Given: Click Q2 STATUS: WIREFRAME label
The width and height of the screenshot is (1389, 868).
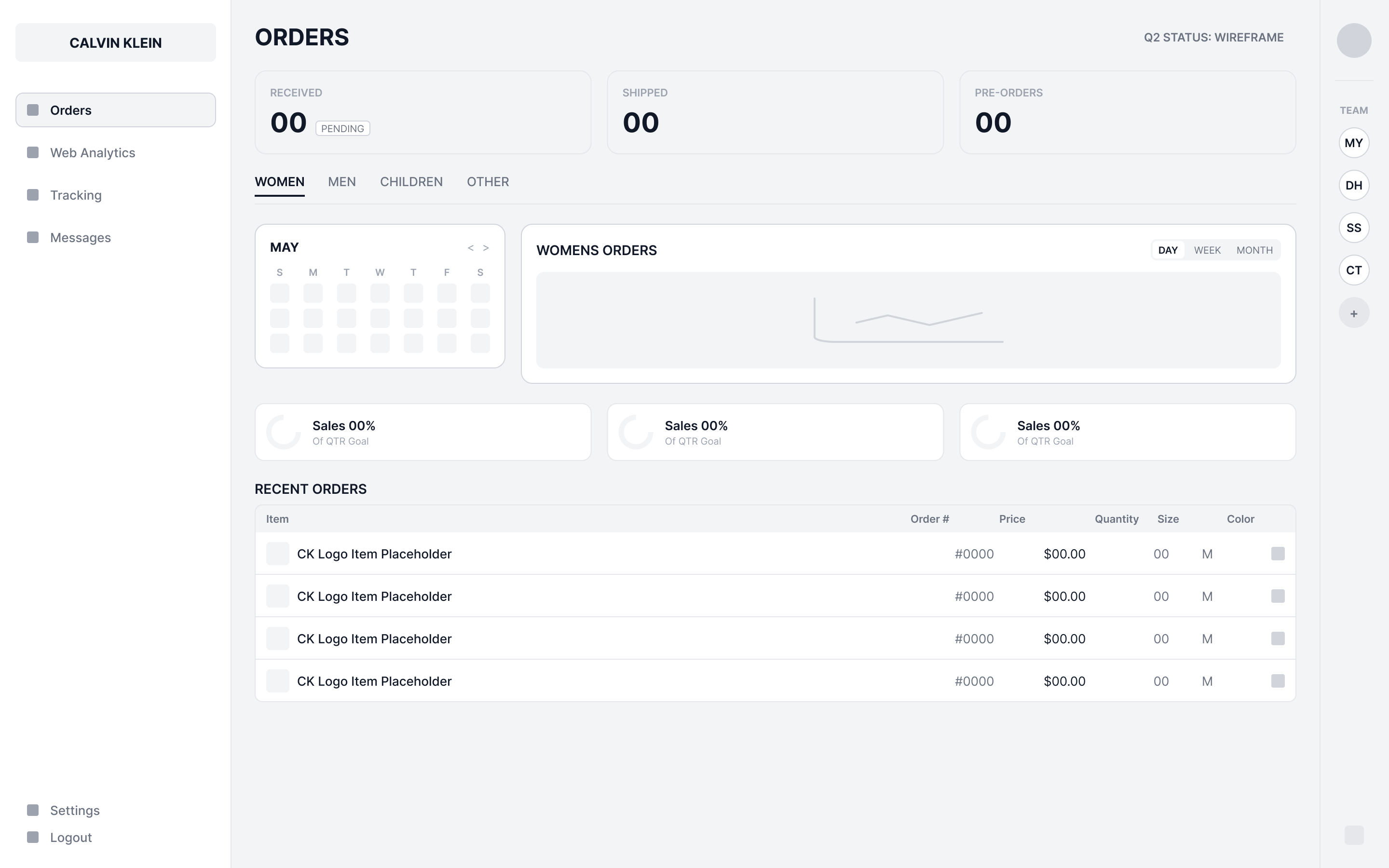Looking at the screenshot, I should pyautogui.click(x=1213, y=37).
